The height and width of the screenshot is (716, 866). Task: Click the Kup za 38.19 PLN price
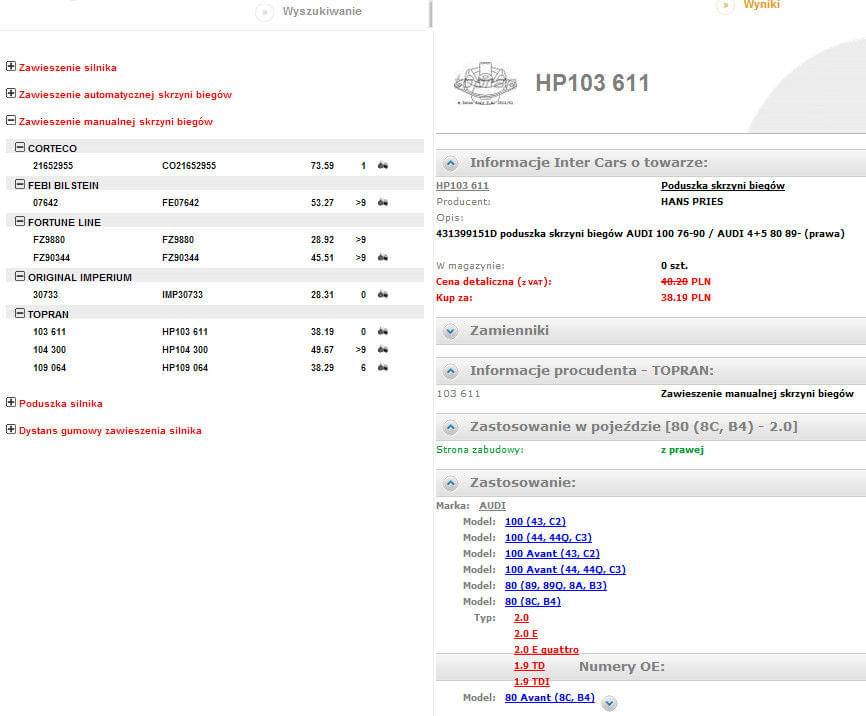(x=685, y=297)
